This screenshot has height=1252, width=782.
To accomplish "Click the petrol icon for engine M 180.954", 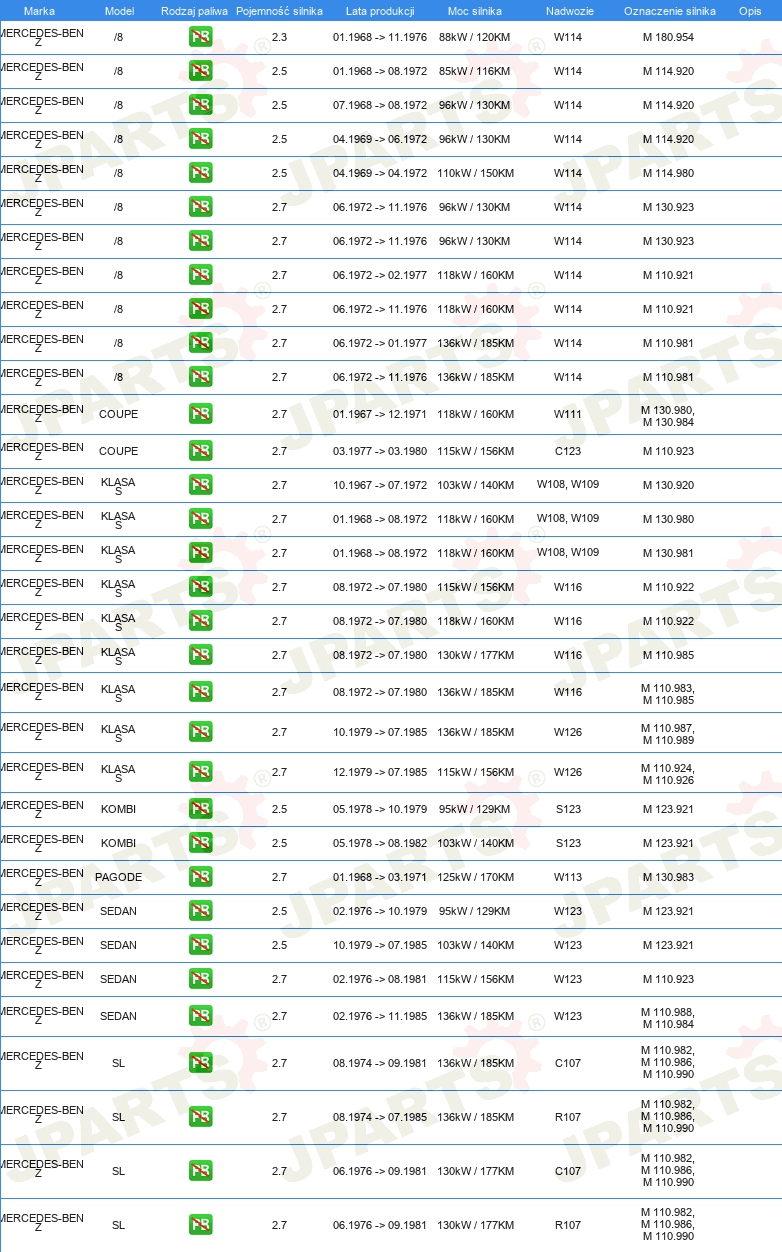I will point(200,38).
